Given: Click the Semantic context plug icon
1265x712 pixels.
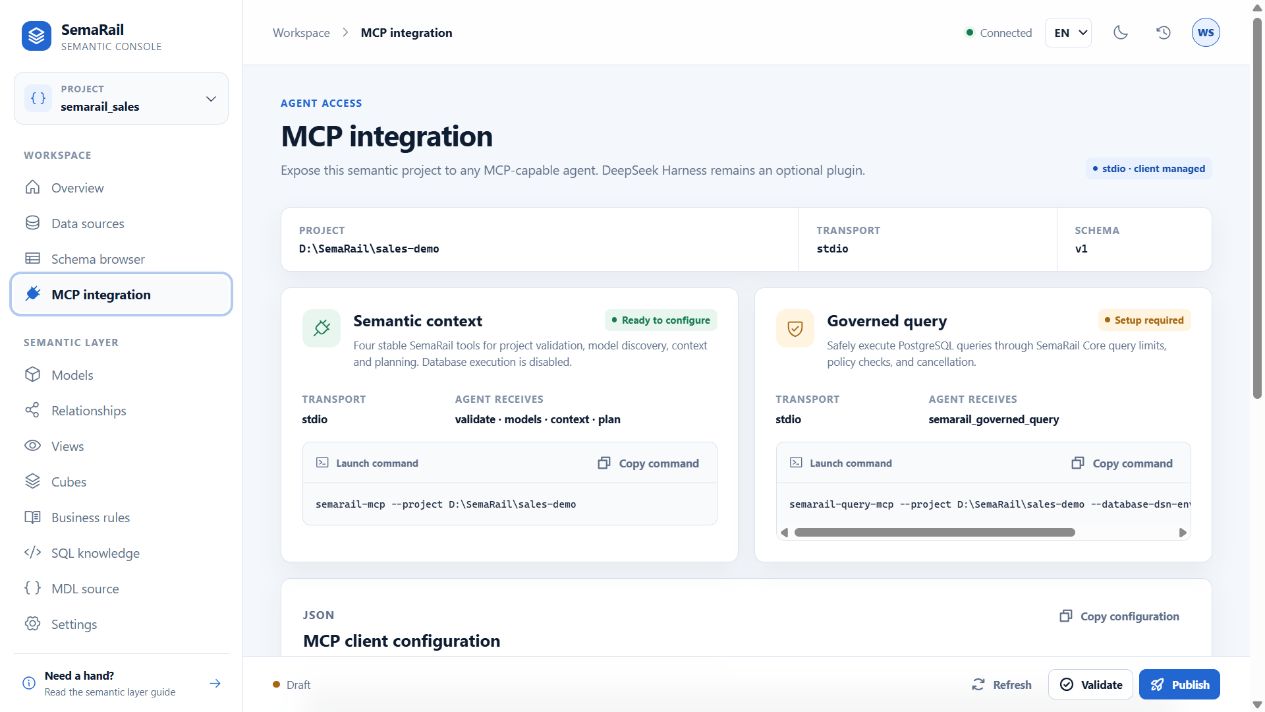Looking at the screenshot, I should coord(322,328).
